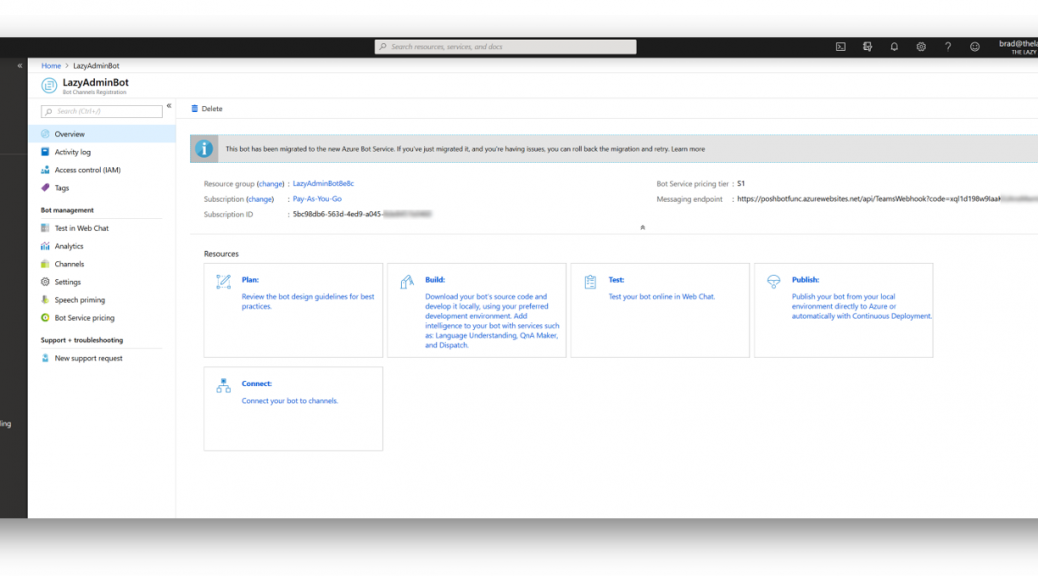Image resolution: width=1038 pixels, height=576 pixels.
Task: Click the Publish card cloud icon
Action: [773, 281]
